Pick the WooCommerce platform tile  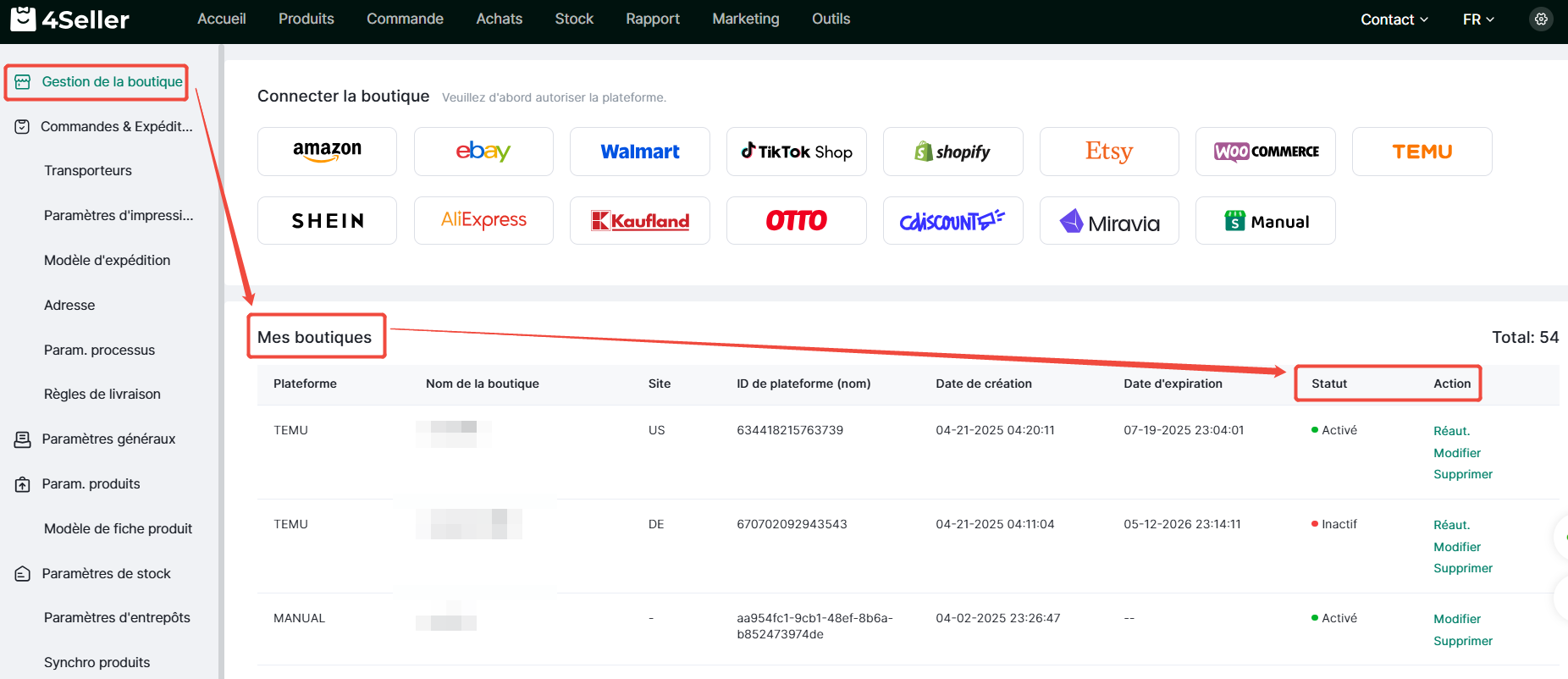pos(1265,152)
